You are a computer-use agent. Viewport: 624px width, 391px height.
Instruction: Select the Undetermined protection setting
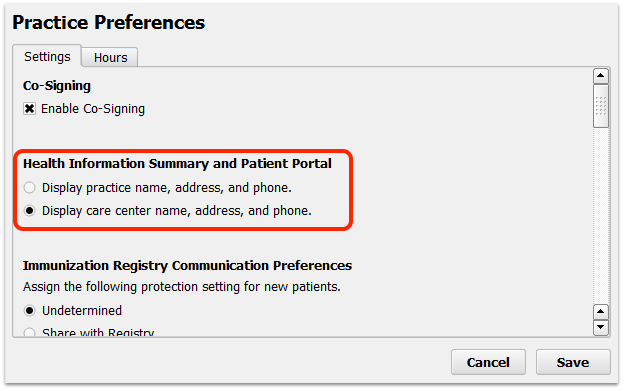point(29,311)
